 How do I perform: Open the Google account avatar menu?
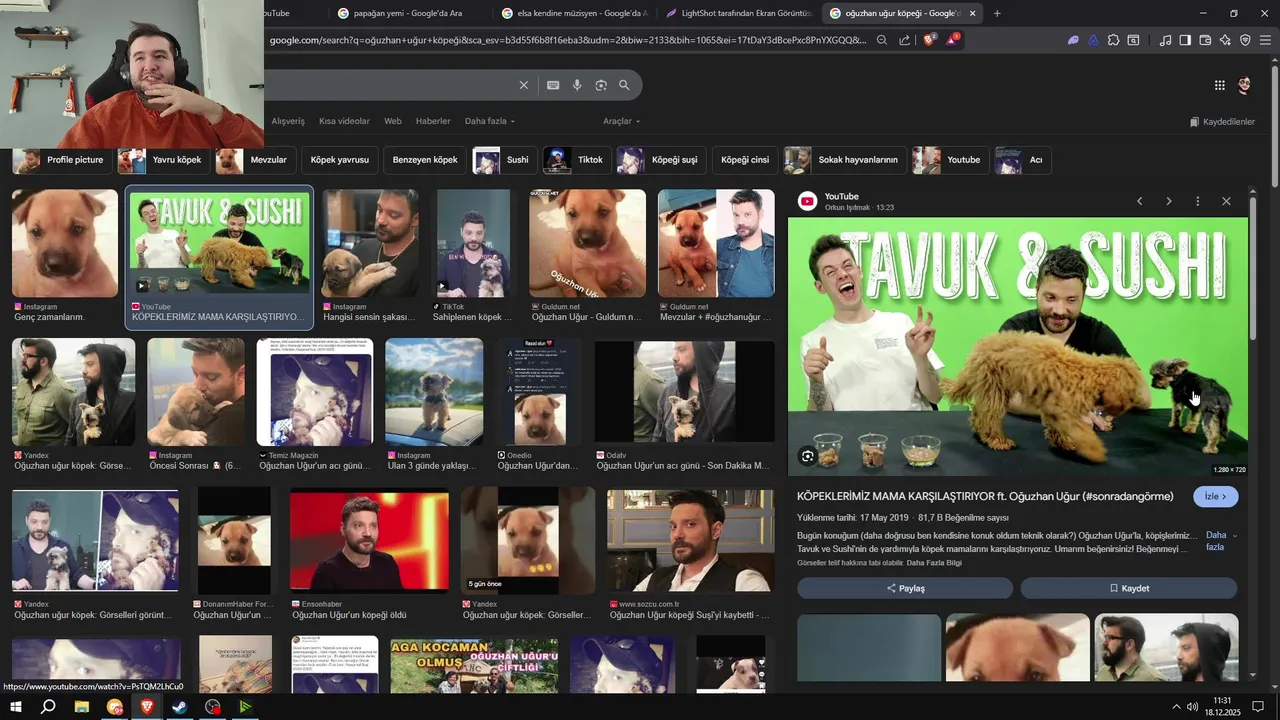(1245, 85)
